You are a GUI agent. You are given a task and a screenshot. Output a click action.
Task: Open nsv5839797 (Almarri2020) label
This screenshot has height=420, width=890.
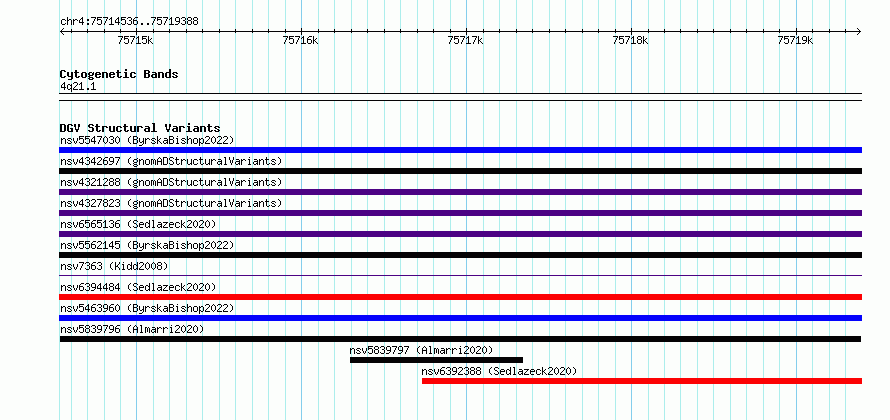point(422,350)
